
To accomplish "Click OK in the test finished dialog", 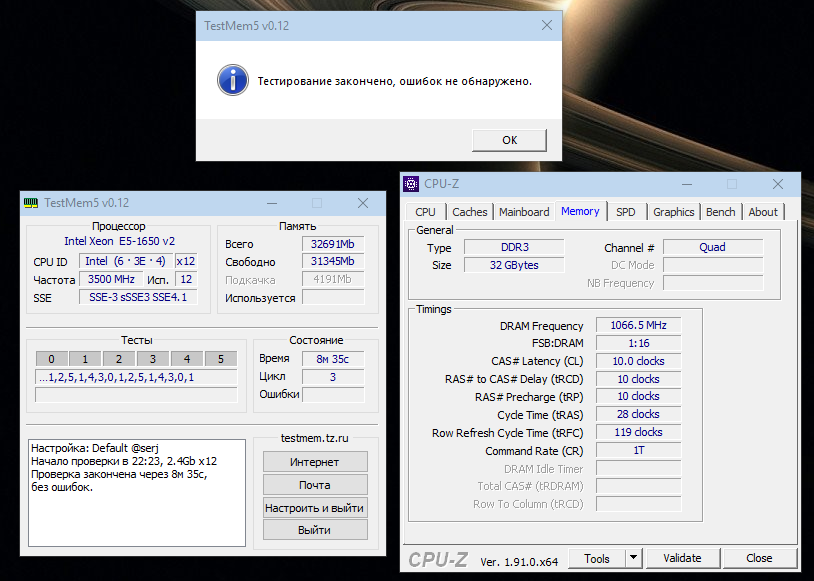I will click(x=509, y=140).
